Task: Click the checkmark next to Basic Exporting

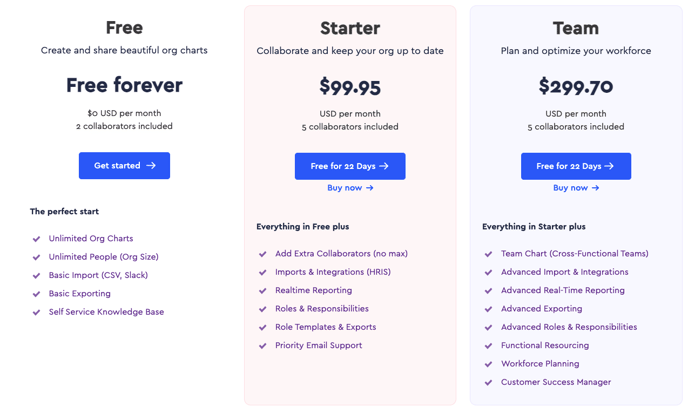Action: coord(36,294)
